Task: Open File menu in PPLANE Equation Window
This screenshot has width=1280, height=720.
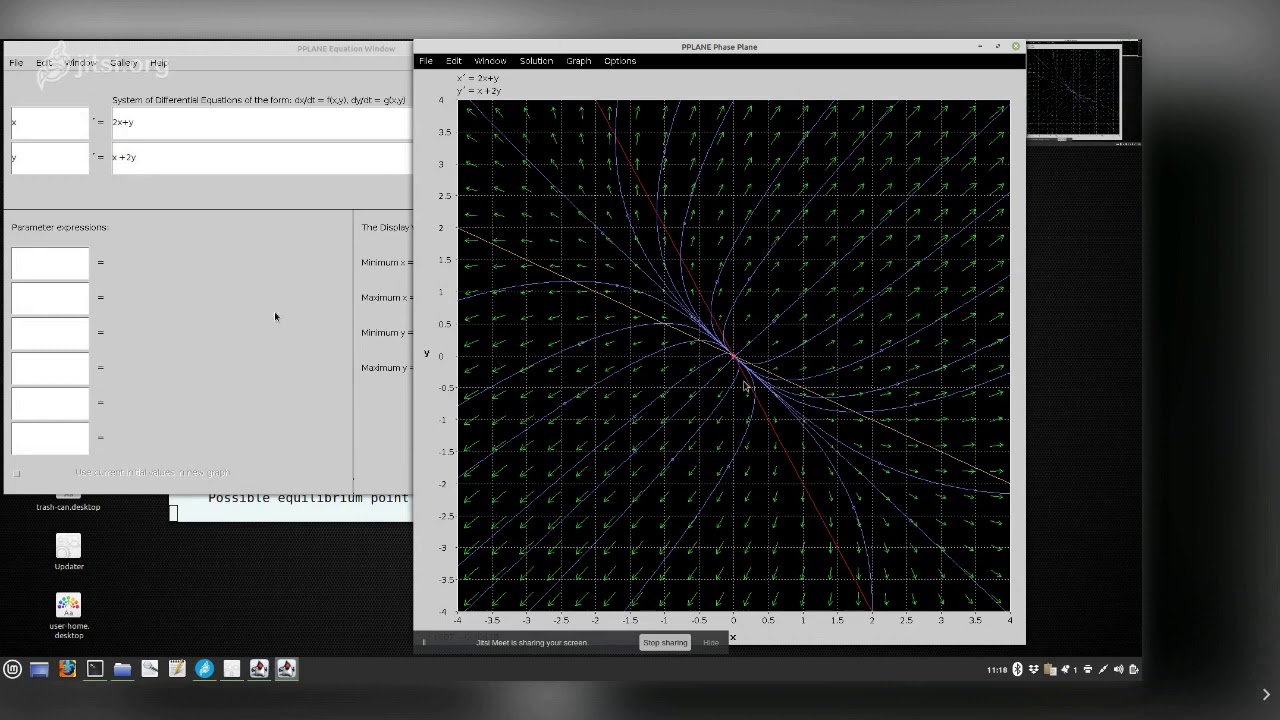Action: [x=16, y=63]
